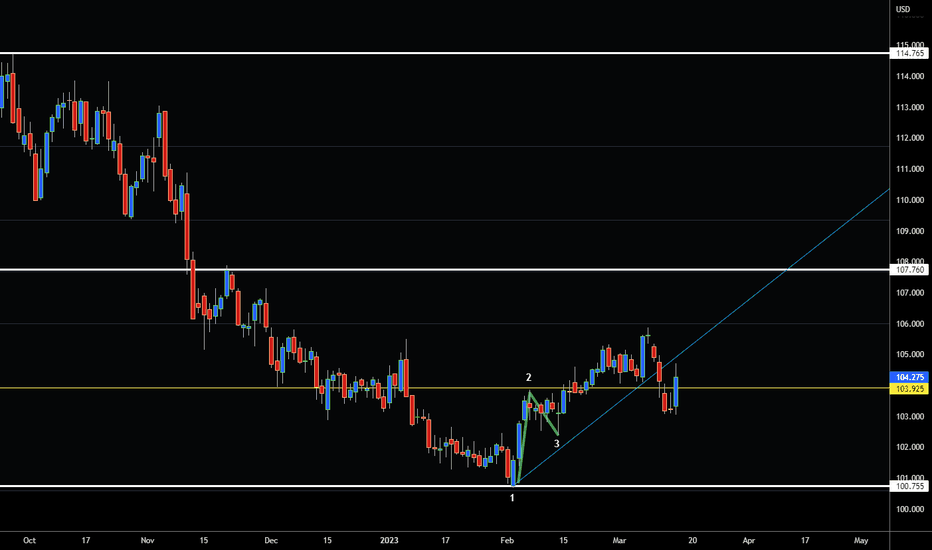Select the white horizontal line at 107.760
Image resolution: width=932 pixels, height=550 pixels.
click(445, 270)
